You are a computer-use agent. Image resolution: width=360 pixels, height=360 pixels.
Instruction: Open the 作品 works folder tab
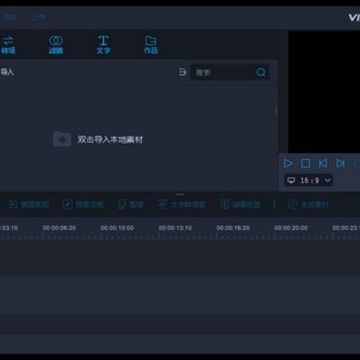(151, 45)
